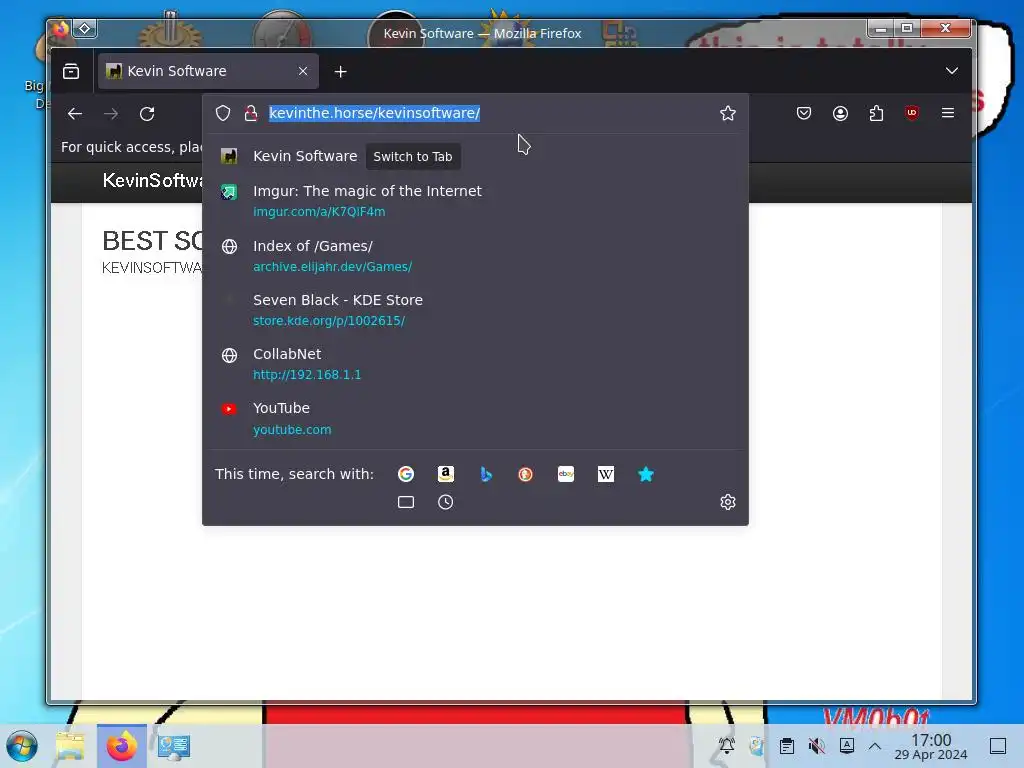Image resolution: width=1024 pixels, height=768 pixels.
Task: Open http://192.168.1.1 link
Action: (x=307, y=375)
